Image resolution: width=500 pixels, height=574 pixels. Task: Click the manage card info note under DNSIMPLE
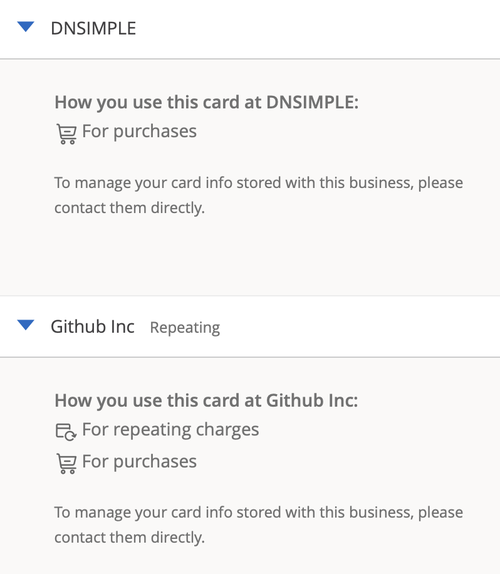coord(258,195)
